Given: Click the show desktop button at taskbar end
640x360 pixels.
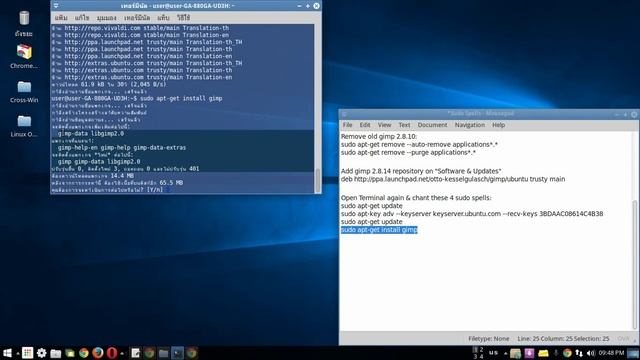Looking at the screenshot, I should [x=633, y=353].
